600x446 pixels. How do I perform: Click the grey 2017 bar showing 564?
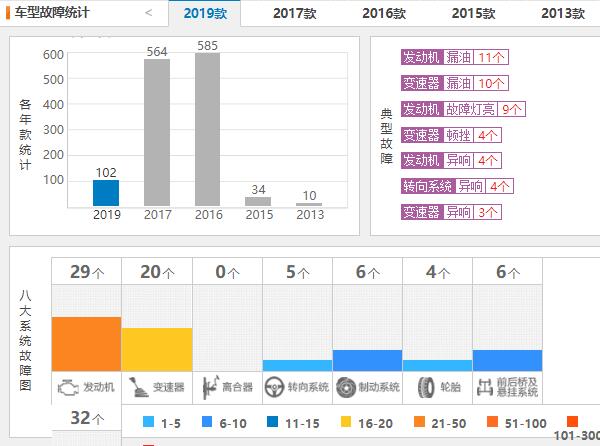(x=157, y=132)
